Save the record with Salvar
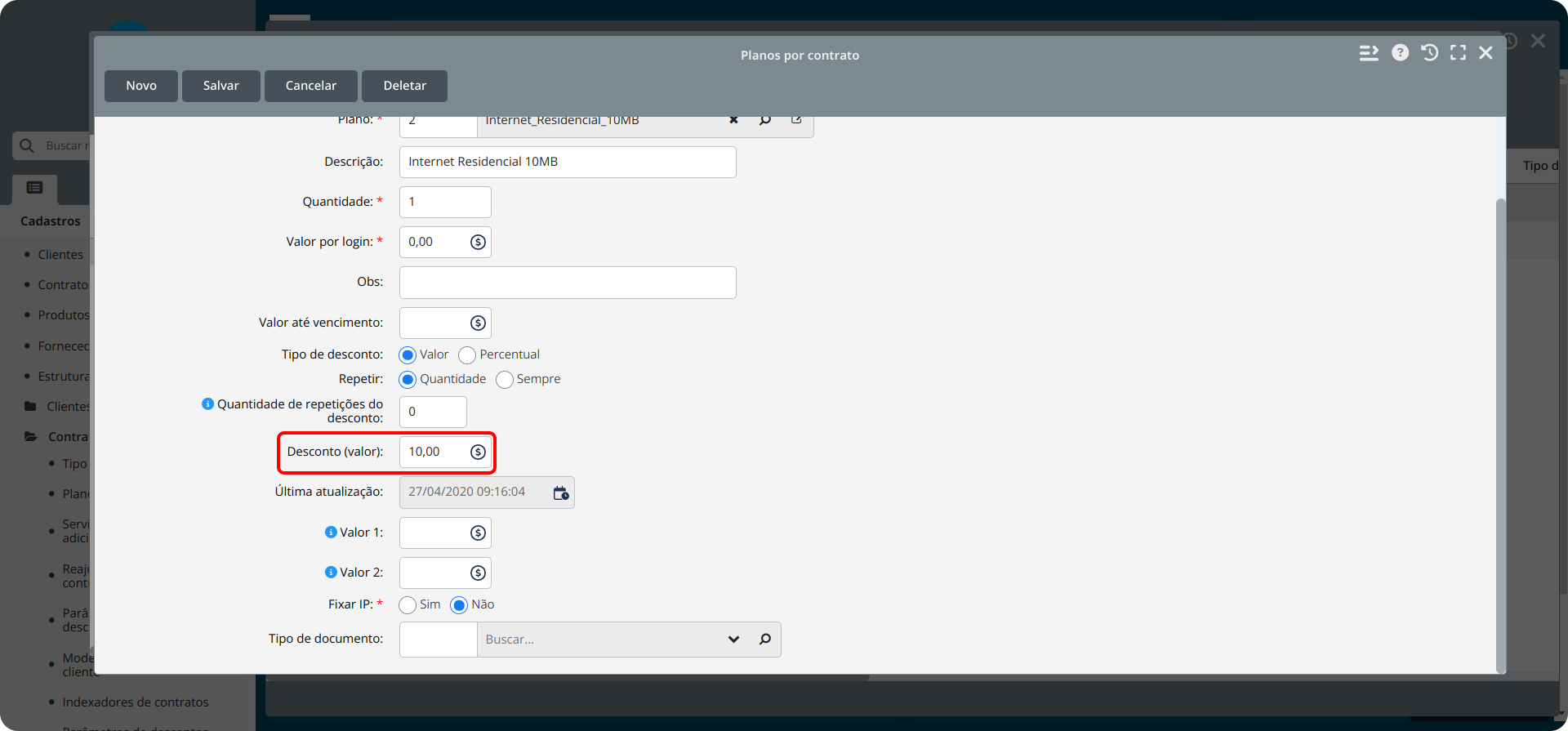 click(221, 86)
